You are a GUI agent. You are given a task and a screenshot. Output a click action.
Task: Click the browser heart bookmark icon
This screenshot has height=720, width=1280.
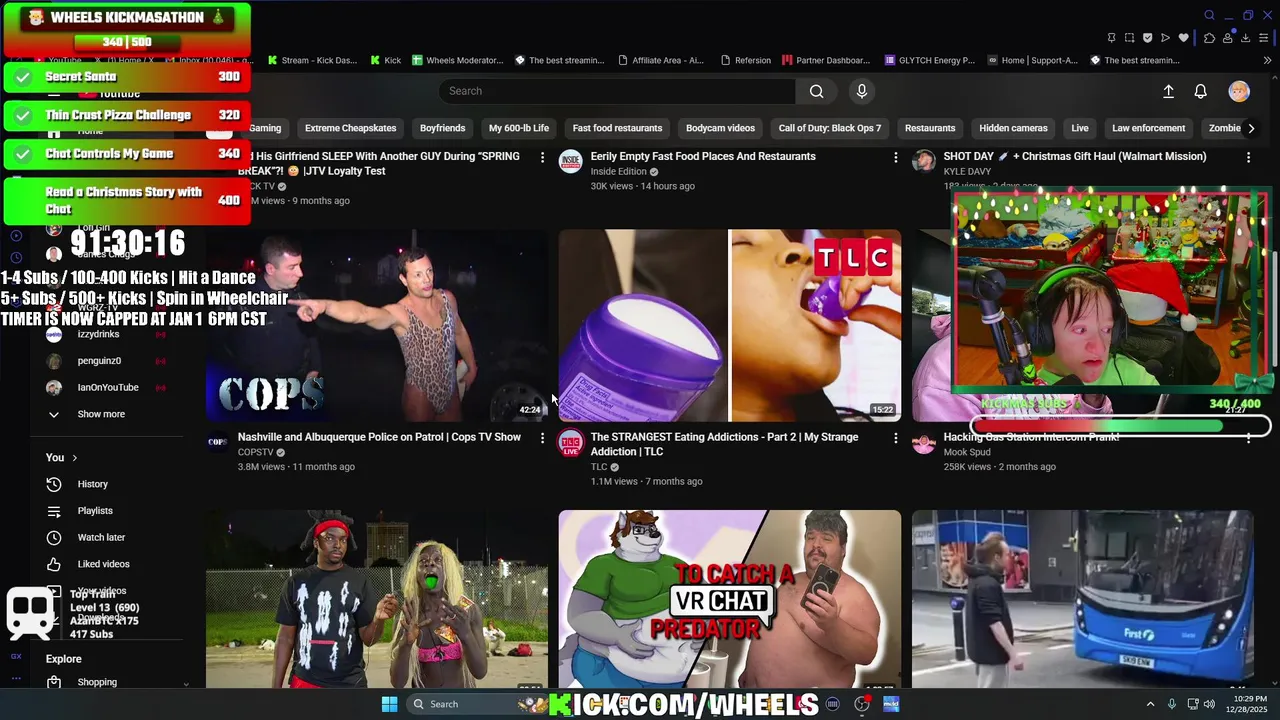[x=1184, y=38]
